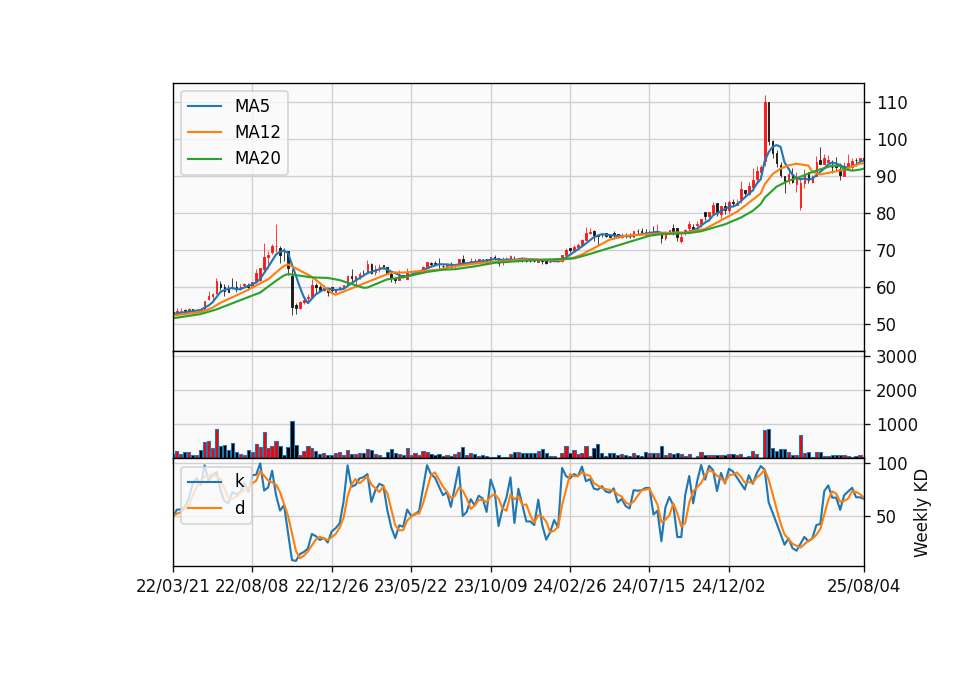The height and width of the screenshot is (690, 960).
Task: Click the 24/02/26 date tick label
Action: pos(569,586)
